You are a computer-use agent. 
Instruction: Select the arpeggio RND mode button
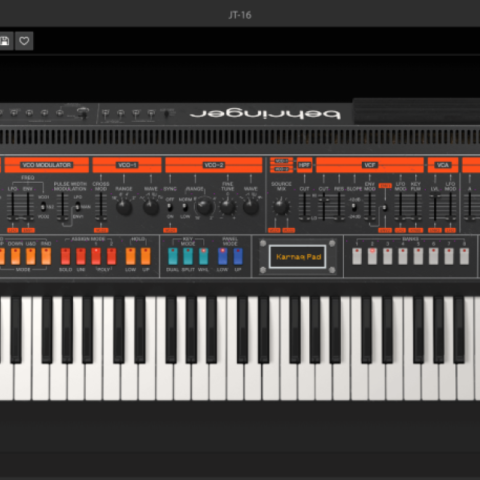[46, 256]
